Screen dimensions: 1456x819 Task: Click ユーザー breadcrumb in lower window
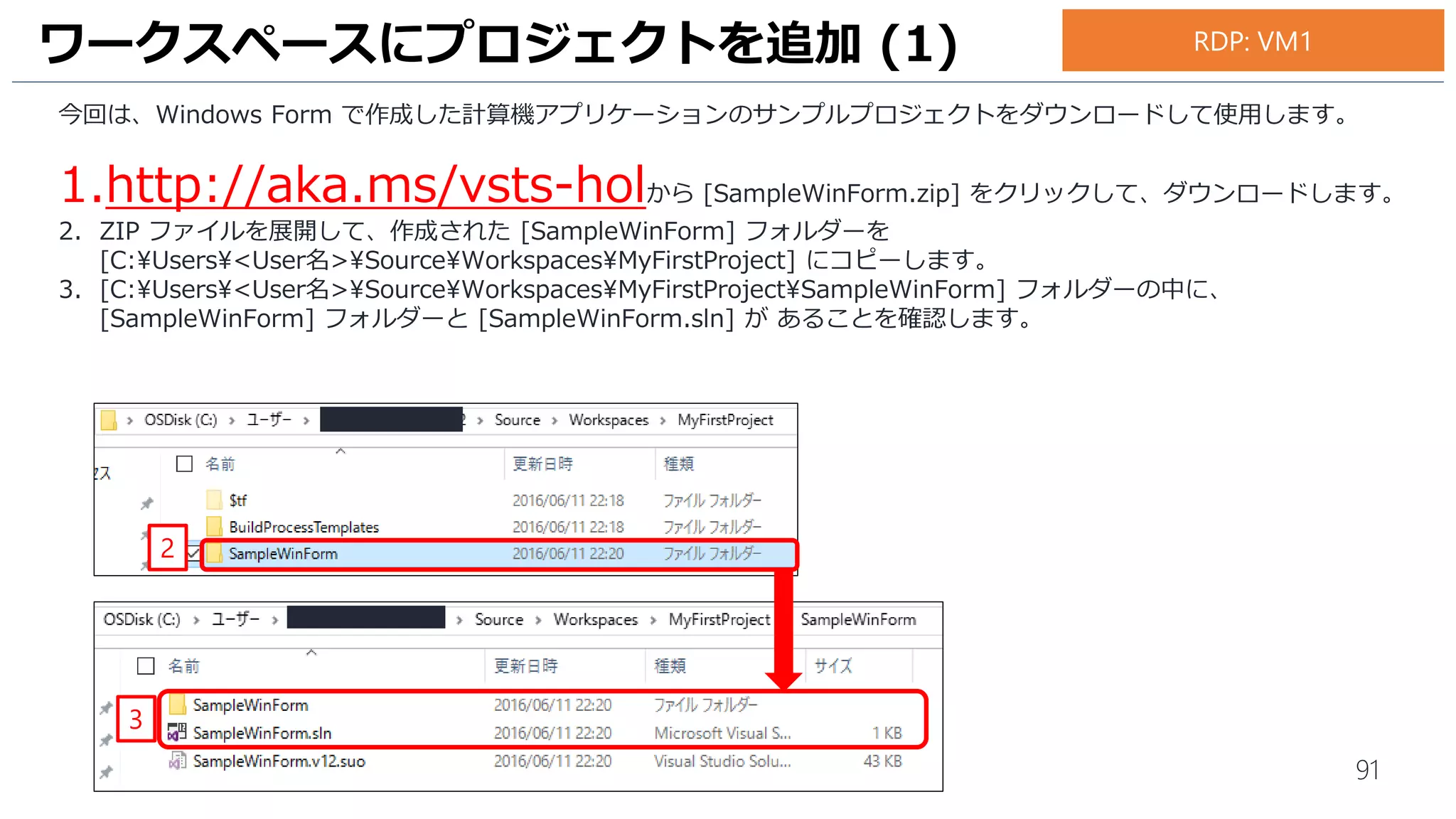click(235, 619)
